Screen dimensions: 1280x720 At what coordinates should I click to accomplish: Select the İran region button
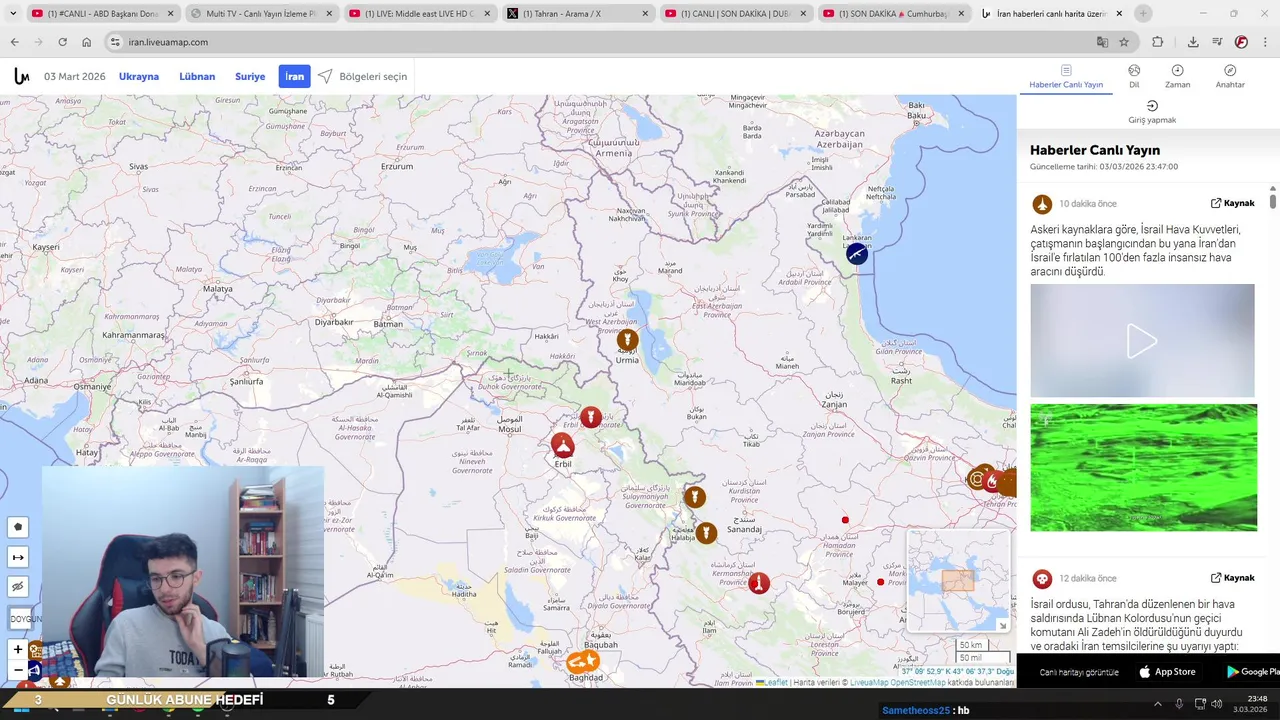[x=294, y=76]
